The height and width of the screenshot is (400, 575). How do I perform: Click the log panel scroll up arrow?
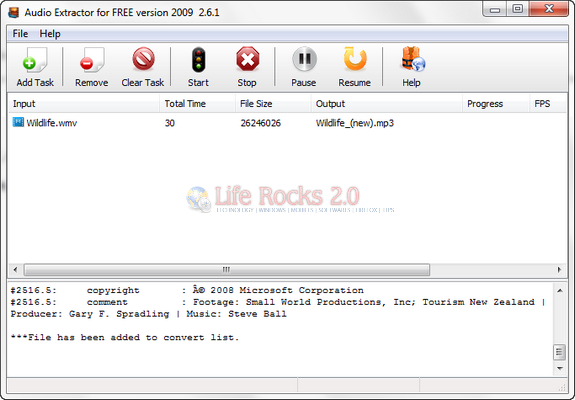[560, 291]
